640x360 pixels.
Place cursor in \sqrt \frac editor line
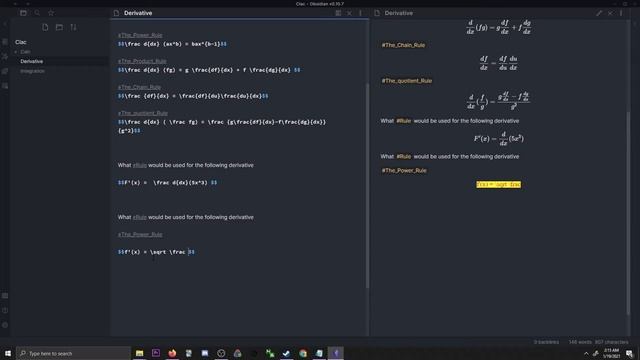pyautogui.click(x=156, y=252)
